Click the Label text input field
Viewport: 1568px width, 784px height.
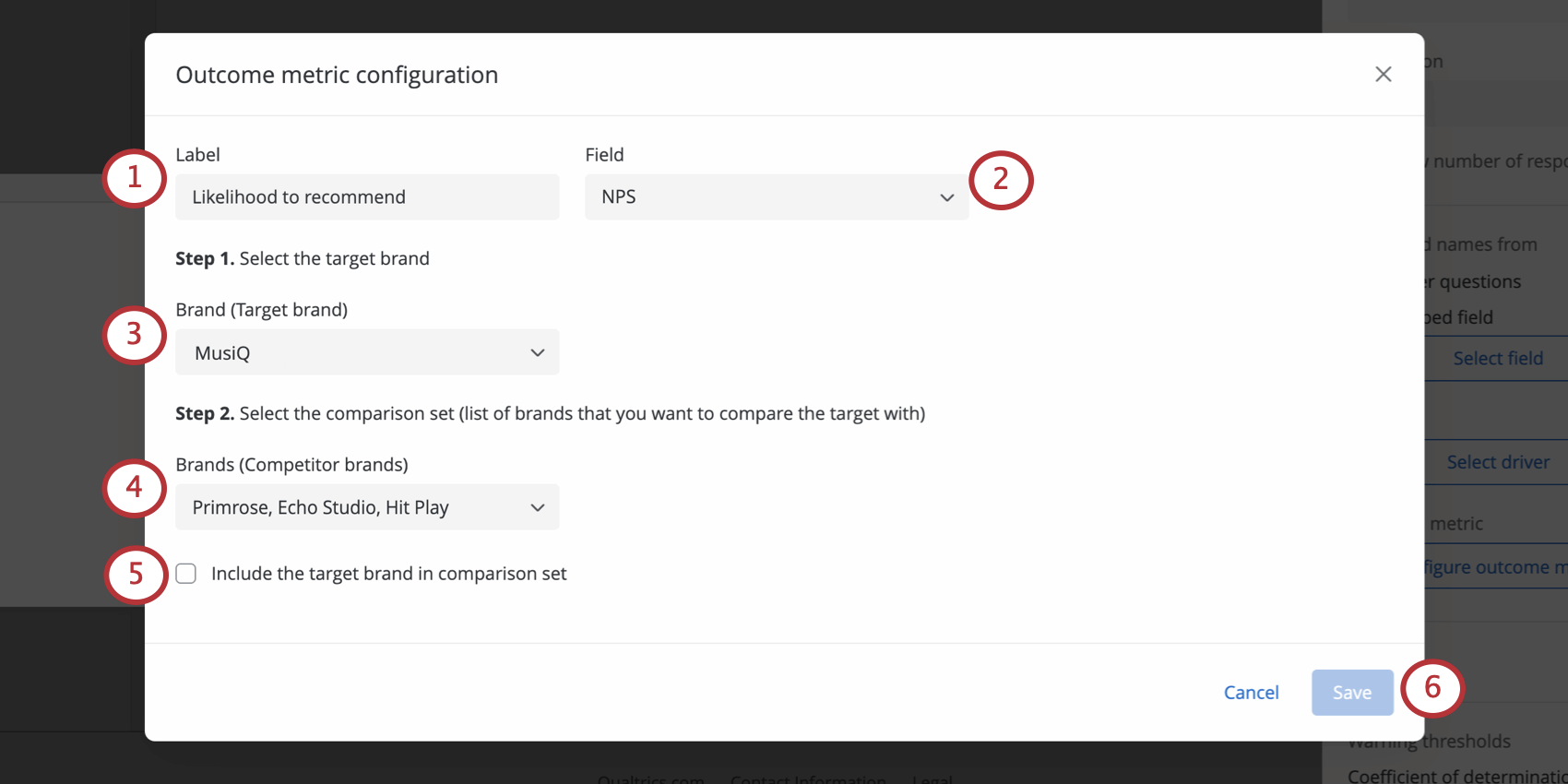point(367,197)
